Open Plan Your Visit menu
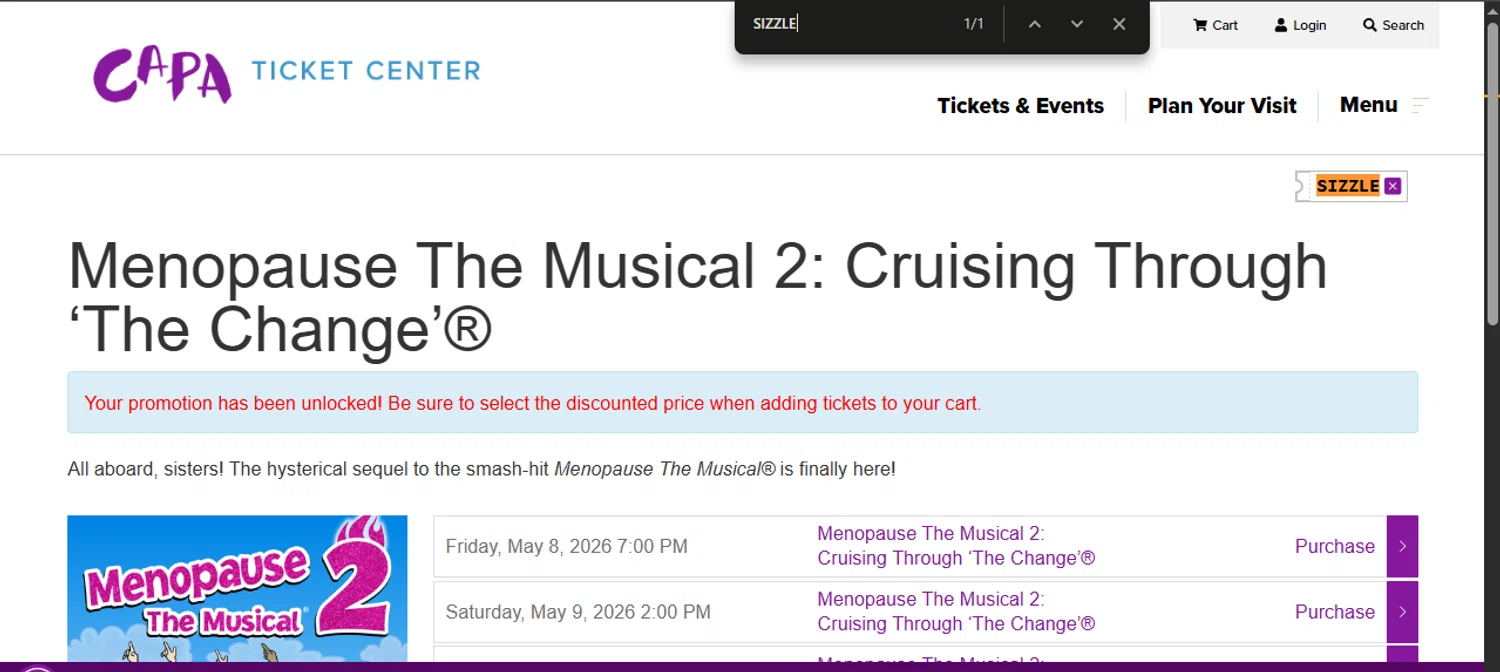This screenshot has width=1500, height=672. pyautogui.click(x=1222, y=106)
